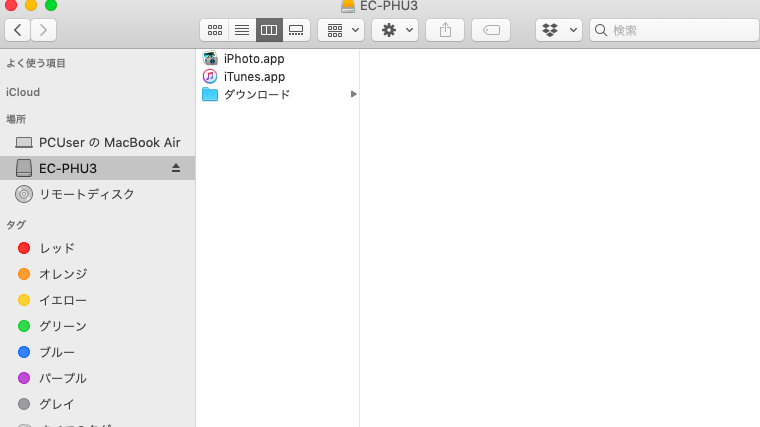The width and height of the screenshot is (760, 427).
Task: Switch to gallery view
Action: click(296, 30)
